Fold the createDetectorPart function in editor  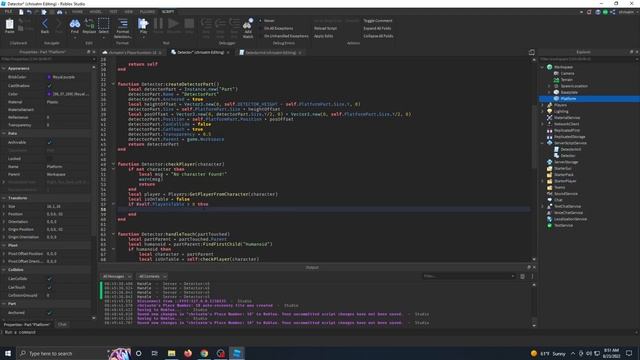113,84
